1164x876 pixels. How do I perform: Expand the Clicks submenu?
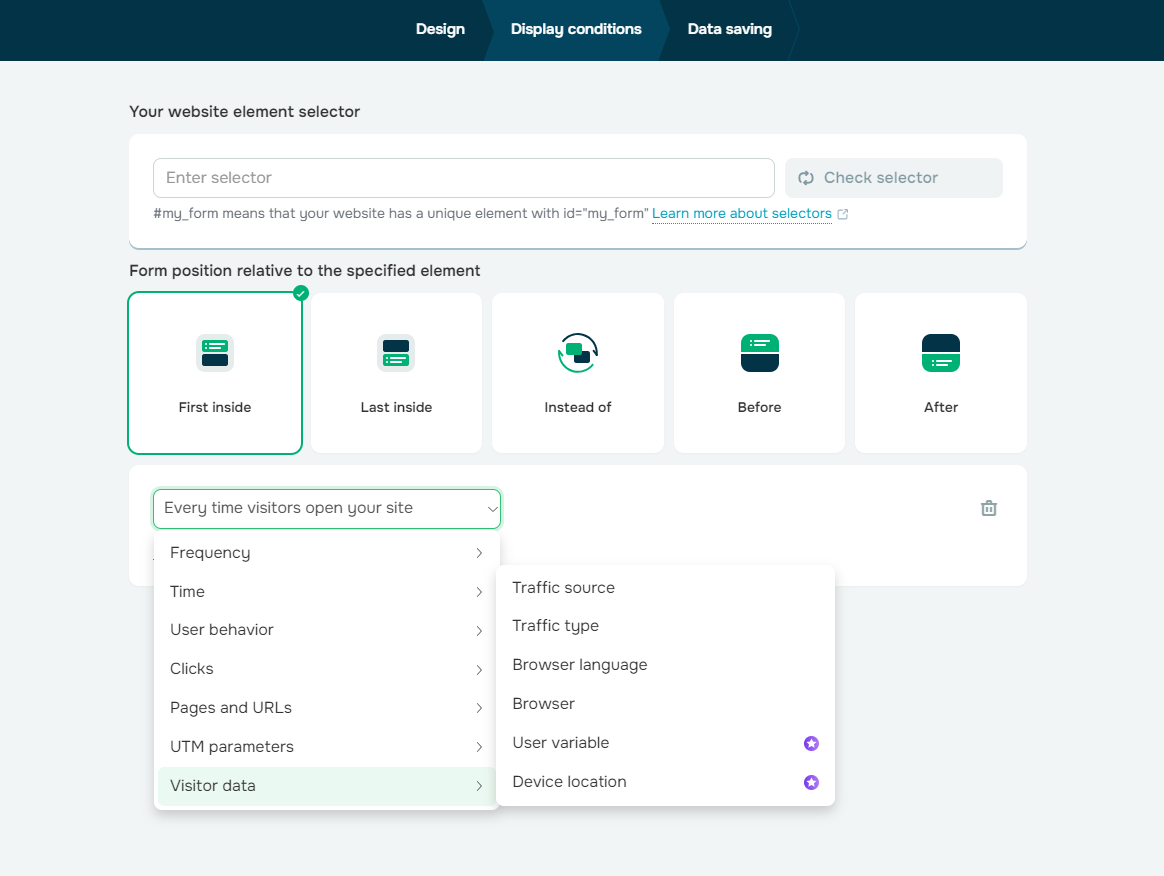pyautogui.click(x=327, y=669)
